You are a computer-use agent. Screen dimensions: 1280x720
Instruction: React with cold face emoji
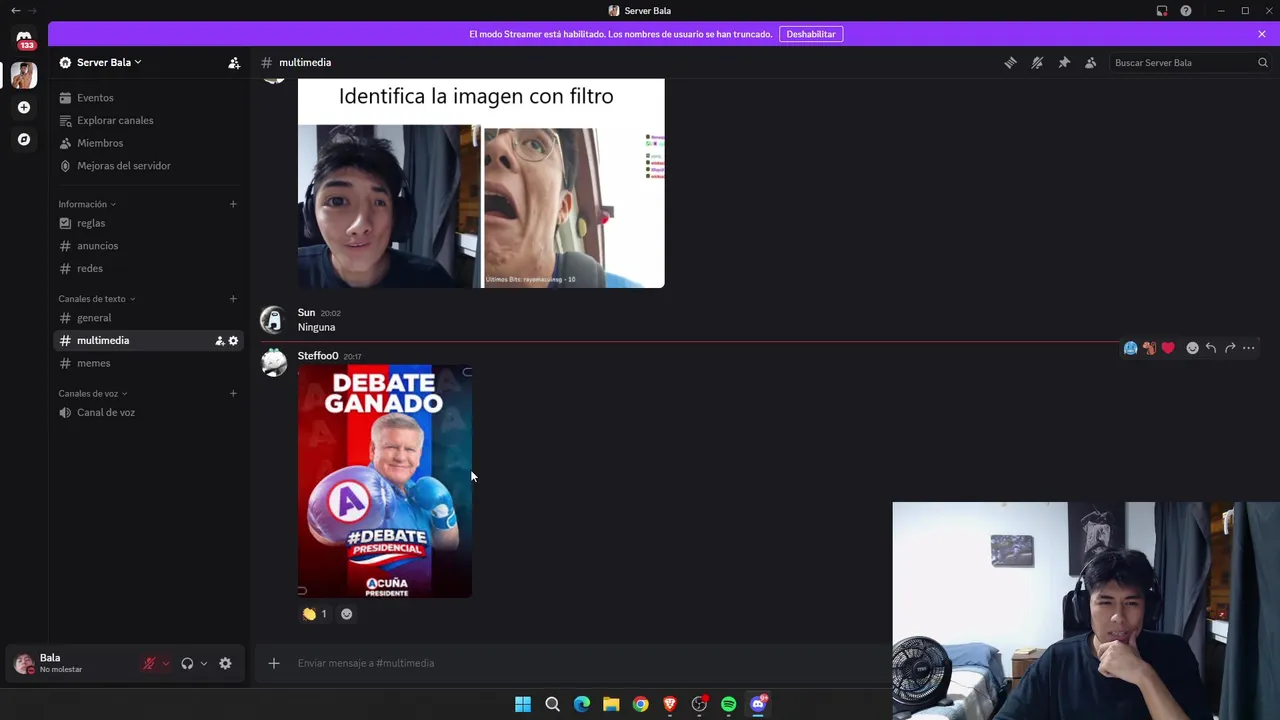pyautogui.click(x=1130, y=348)
